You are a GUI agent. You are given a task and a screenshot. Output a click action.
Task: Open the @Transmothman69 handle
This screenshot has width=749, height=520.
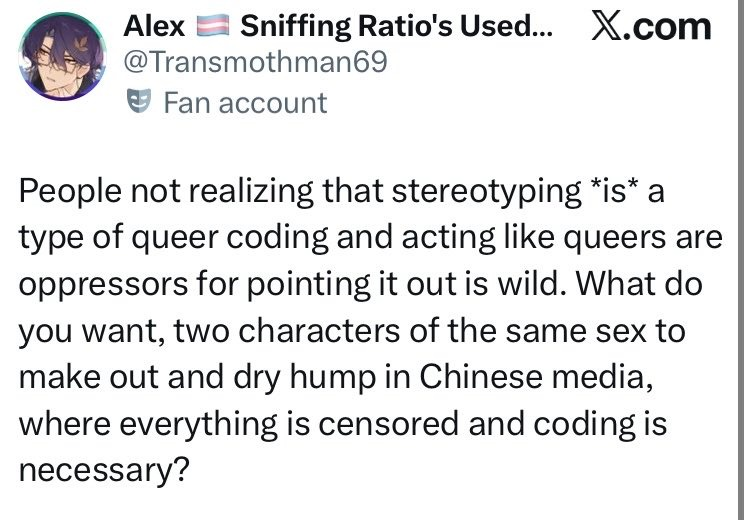coord(255,62)
